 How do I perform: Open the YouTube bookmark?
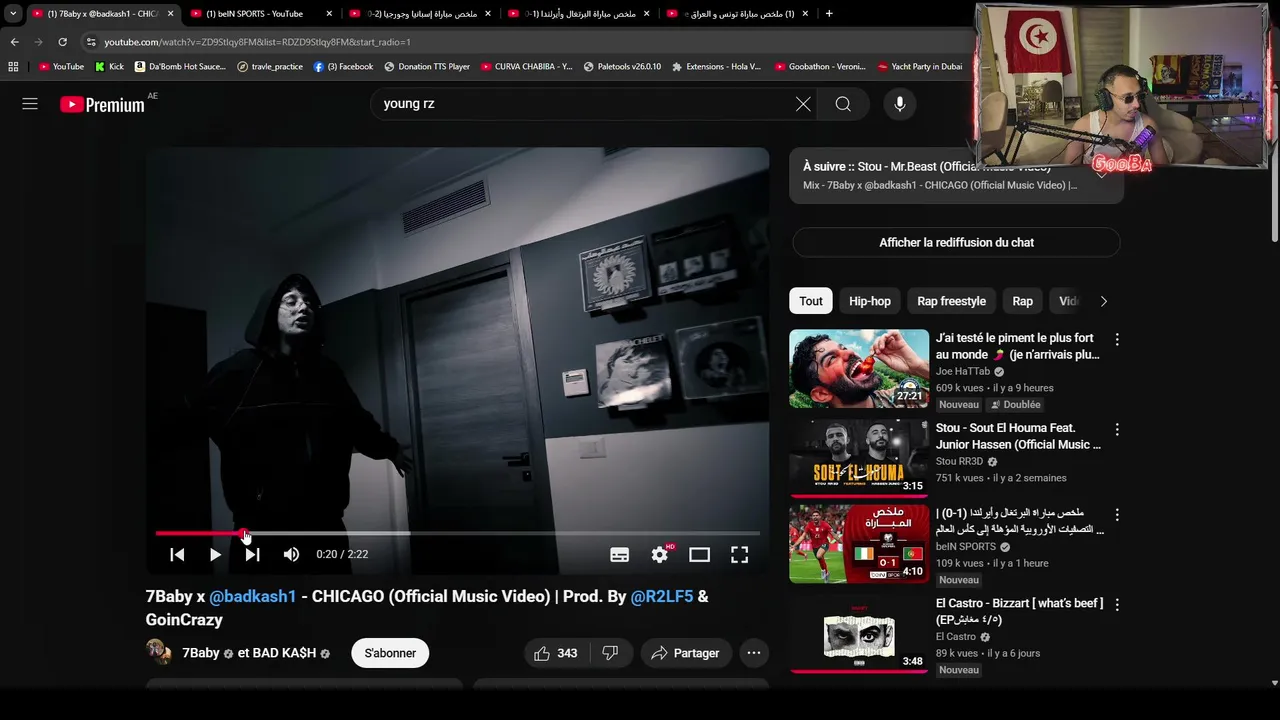[x=61, y=67]
